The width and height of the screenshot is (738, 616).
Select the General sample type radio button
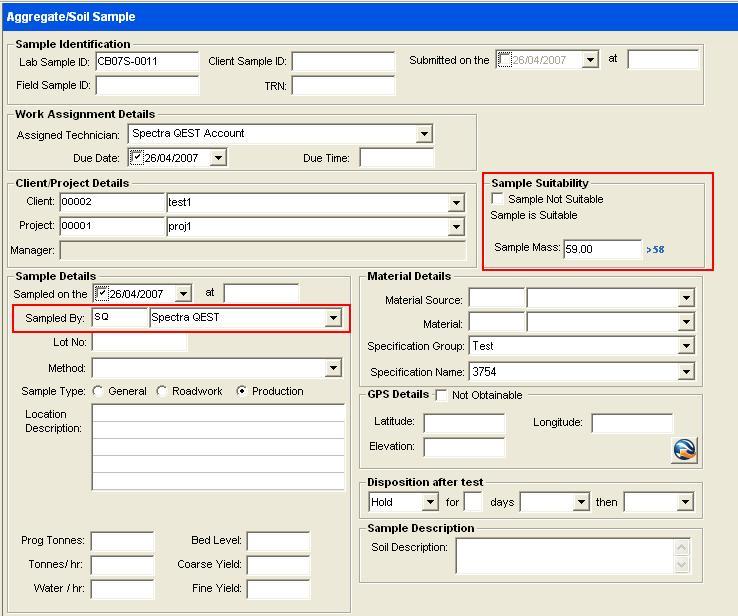(98, 391)
